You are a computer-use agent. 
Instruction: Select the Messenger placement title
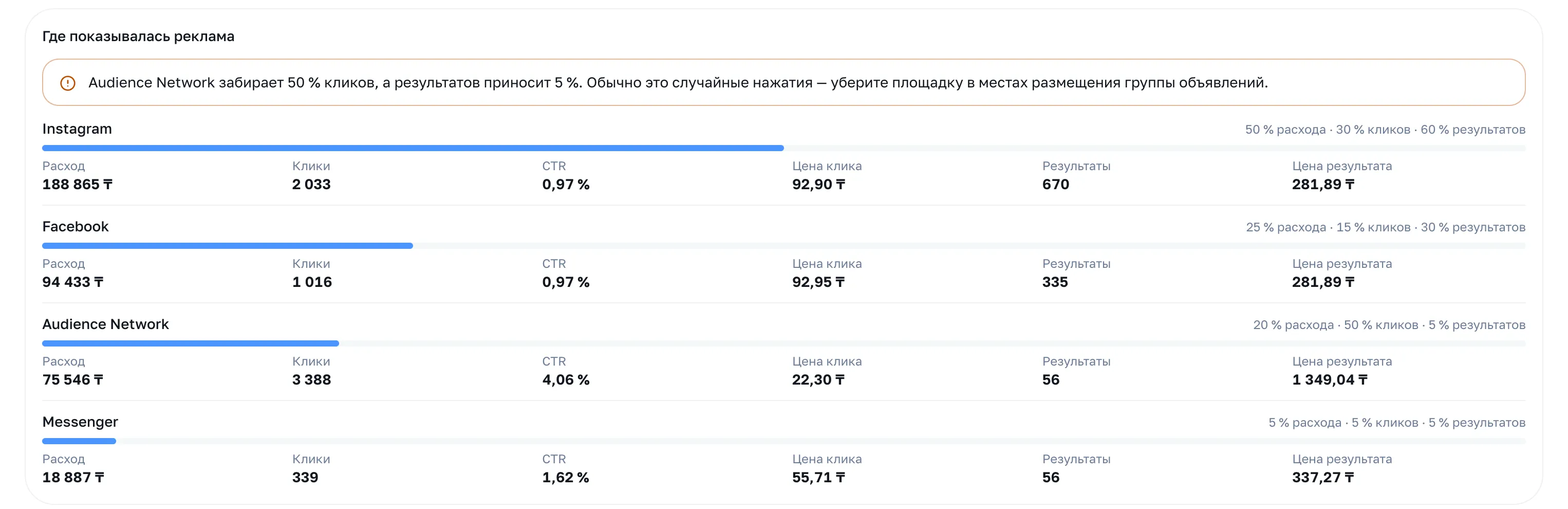point(80,422)
